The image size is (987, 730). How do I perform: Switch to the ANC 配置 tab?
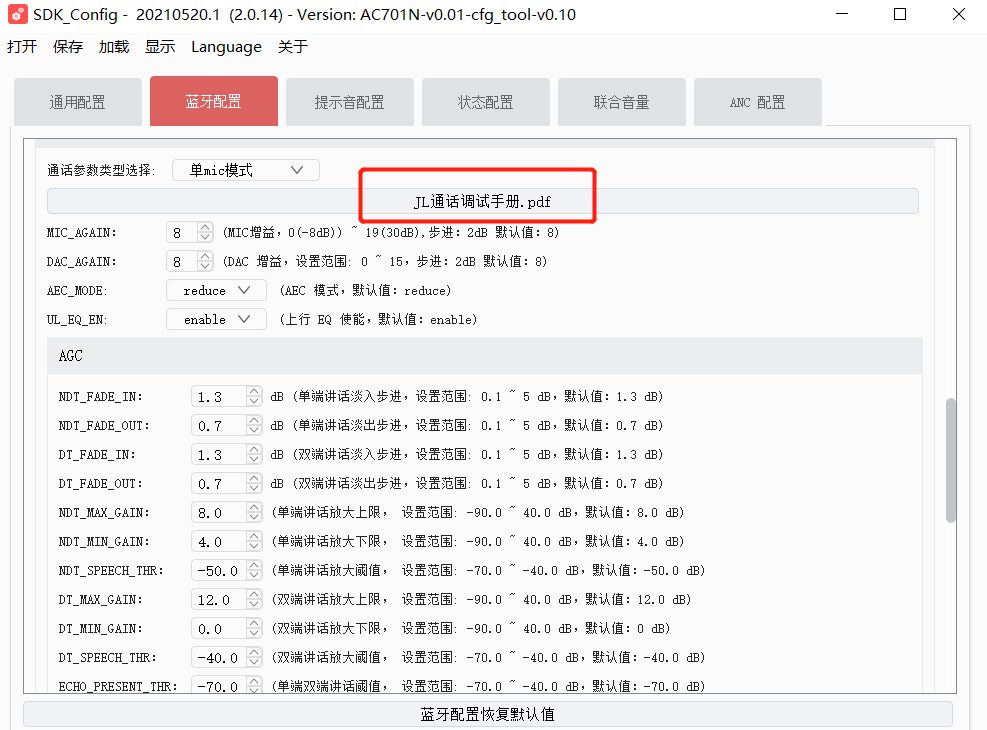[758, 102]
